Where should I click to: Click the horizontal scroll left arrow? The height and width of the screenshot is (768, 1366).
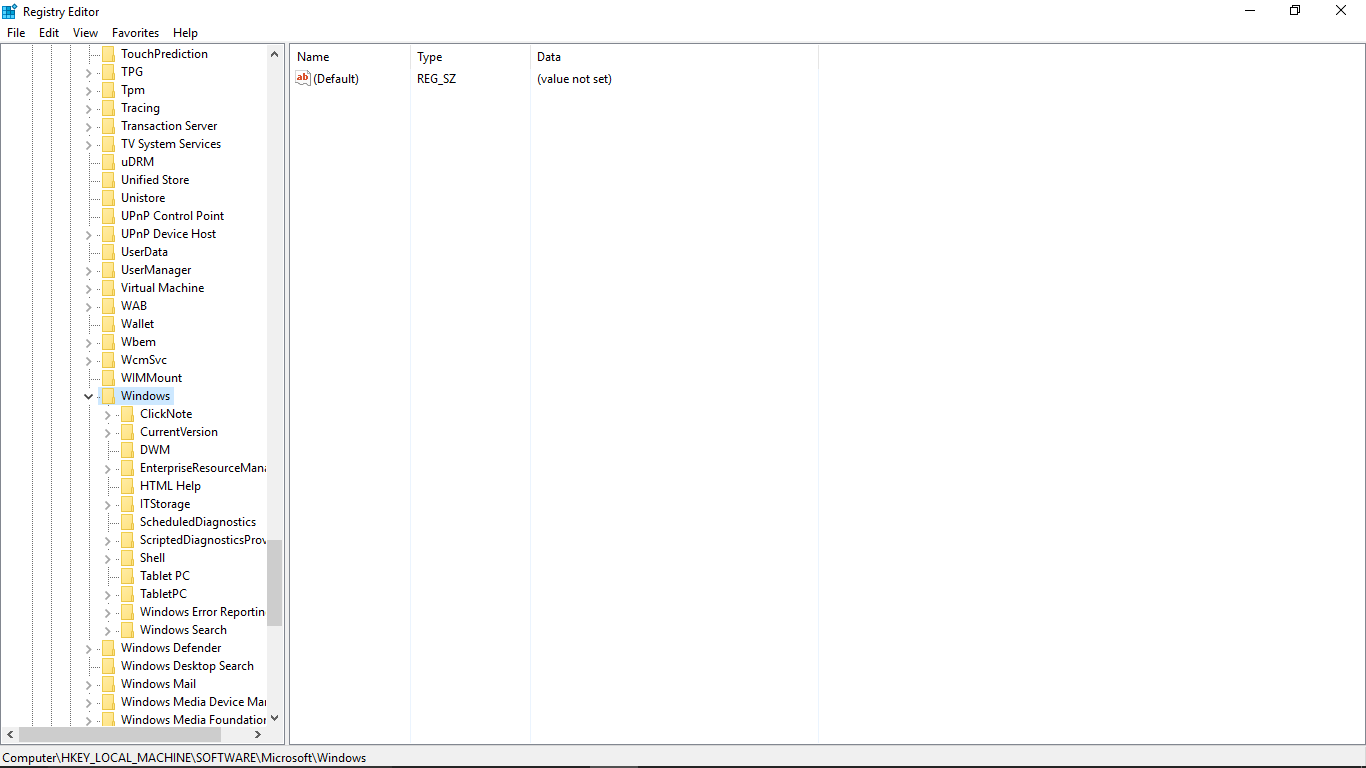11,735
